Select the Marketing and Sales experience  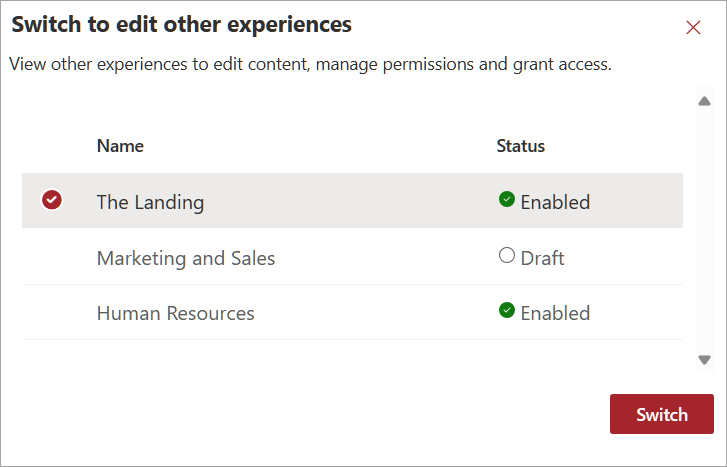[x=186, y=258]
